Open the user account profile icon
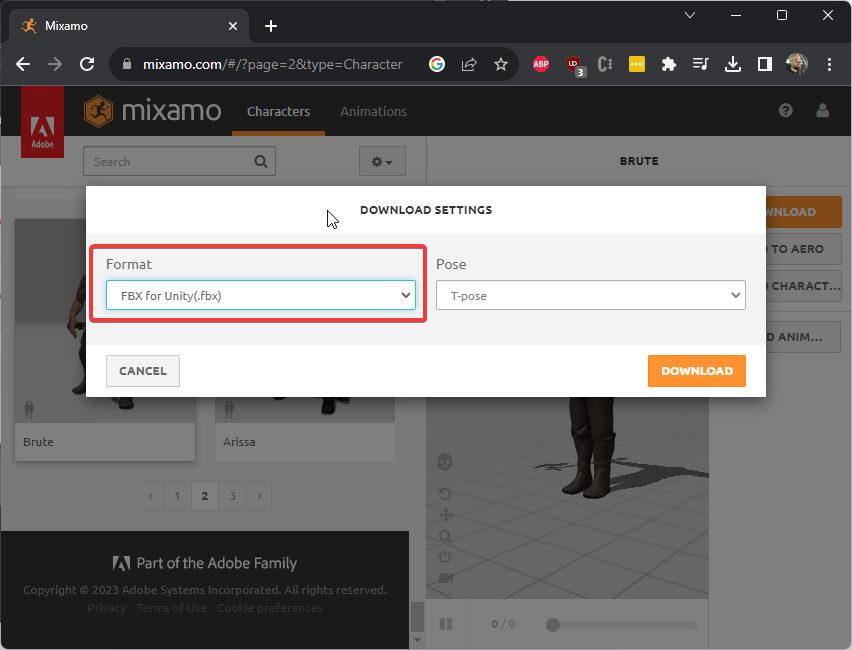 (x=823, y=111)
